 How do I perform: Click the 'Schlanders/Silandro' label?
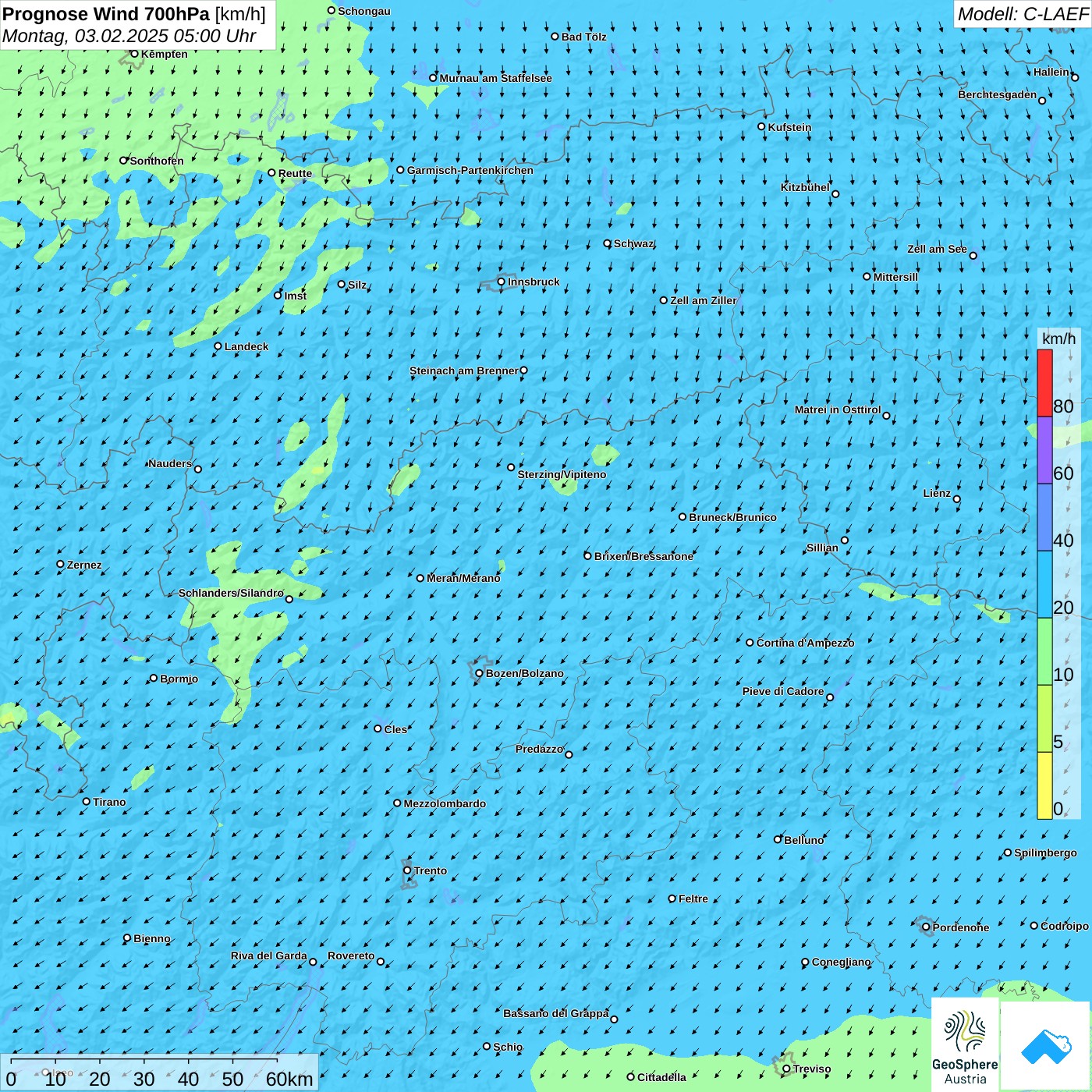231,593
